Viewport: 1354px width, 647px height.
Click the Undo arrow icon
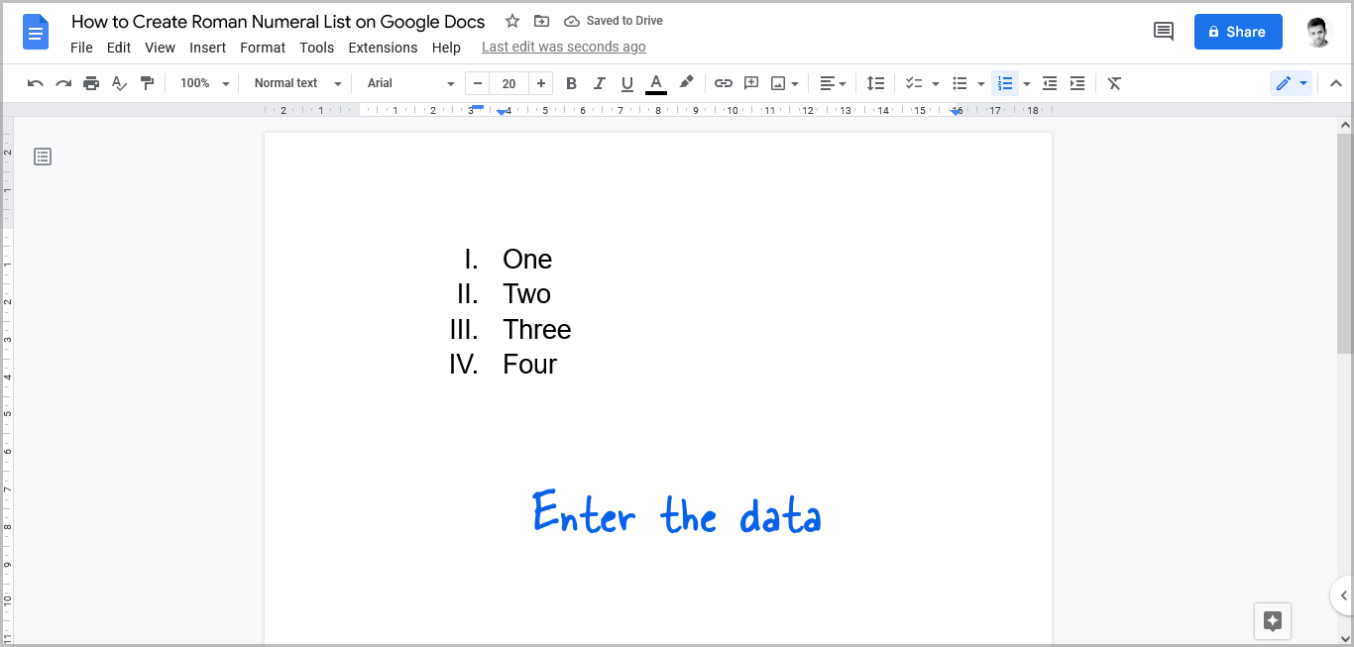[35, 83]
